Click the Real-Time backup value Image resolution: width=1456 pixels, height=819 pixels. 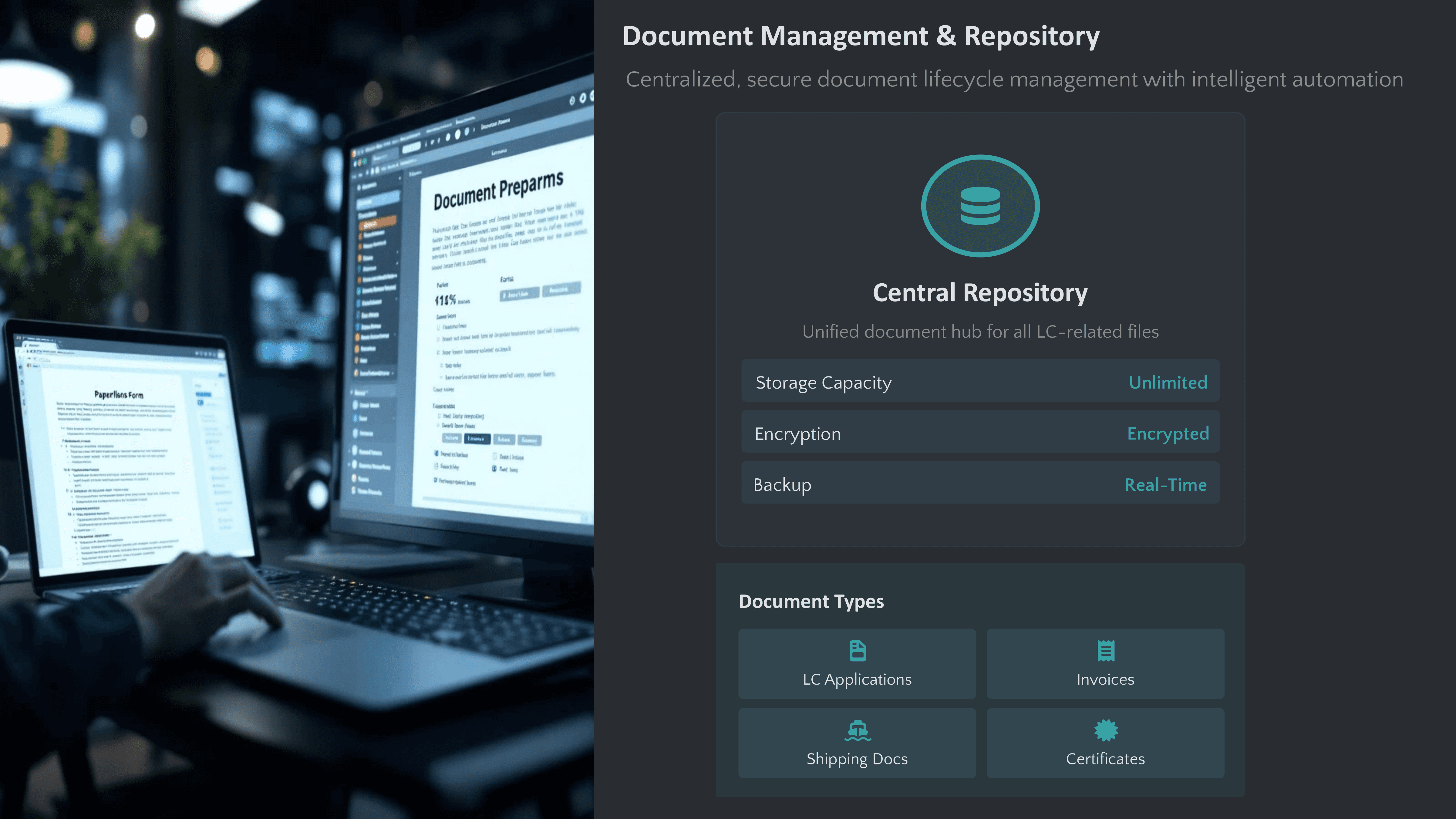pyautogui.click(x=1165, y=485)
